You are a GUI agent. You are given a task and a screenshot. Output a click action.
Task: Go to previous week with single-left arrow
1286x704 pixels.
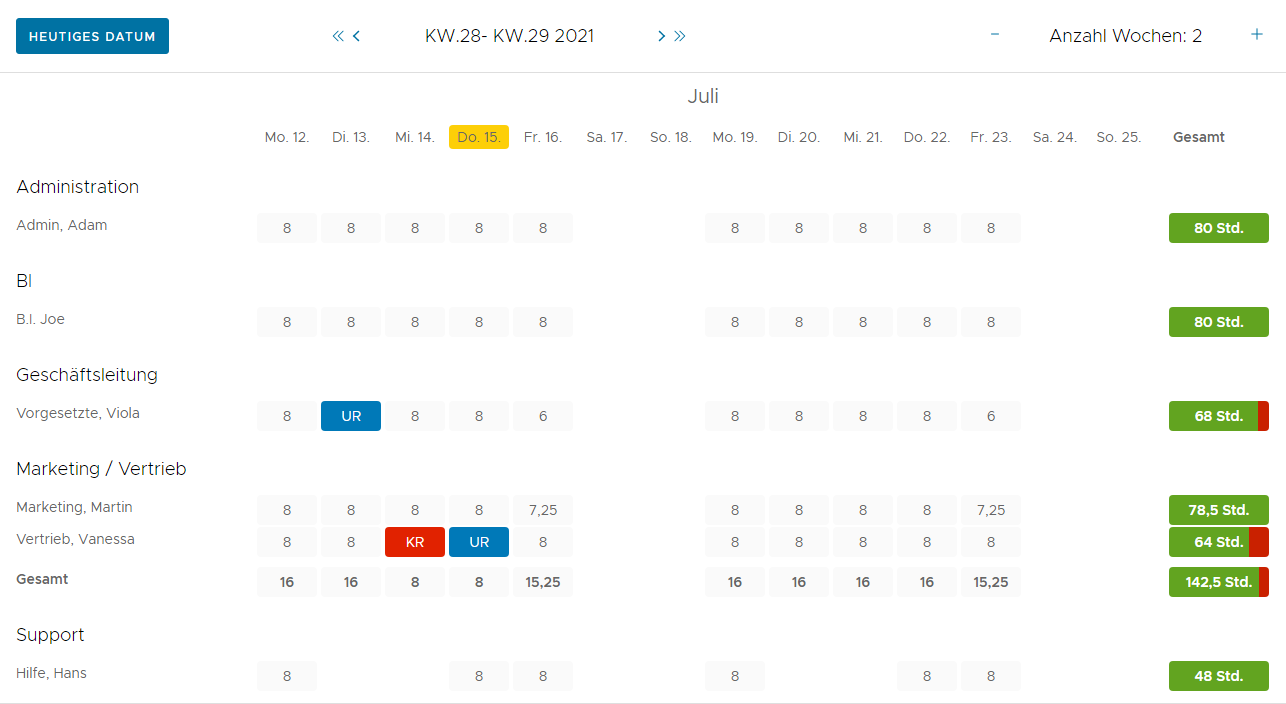pyautogui.click(x=357, y=36)
